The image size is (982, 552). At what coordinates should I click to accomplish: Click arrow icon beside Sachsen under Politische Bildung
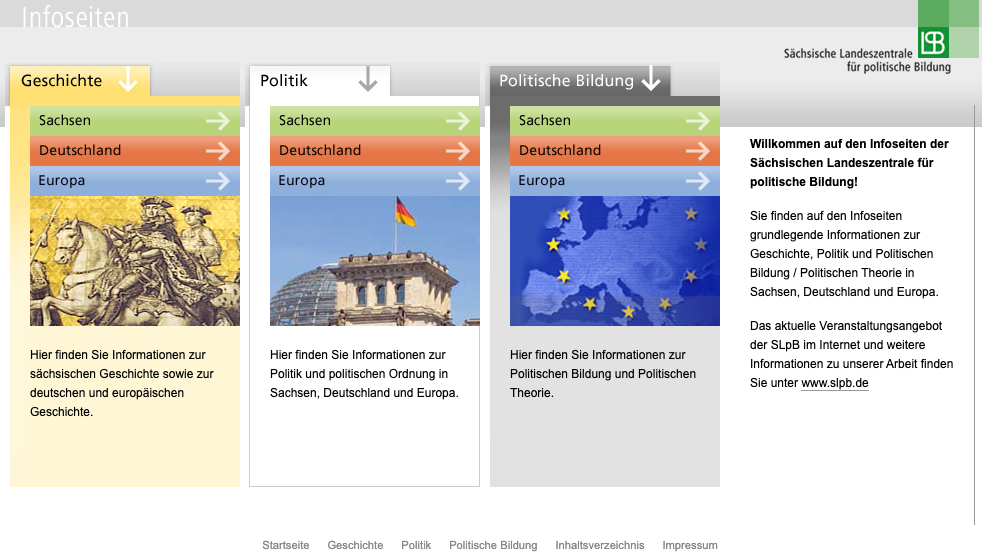pos(698,121)
